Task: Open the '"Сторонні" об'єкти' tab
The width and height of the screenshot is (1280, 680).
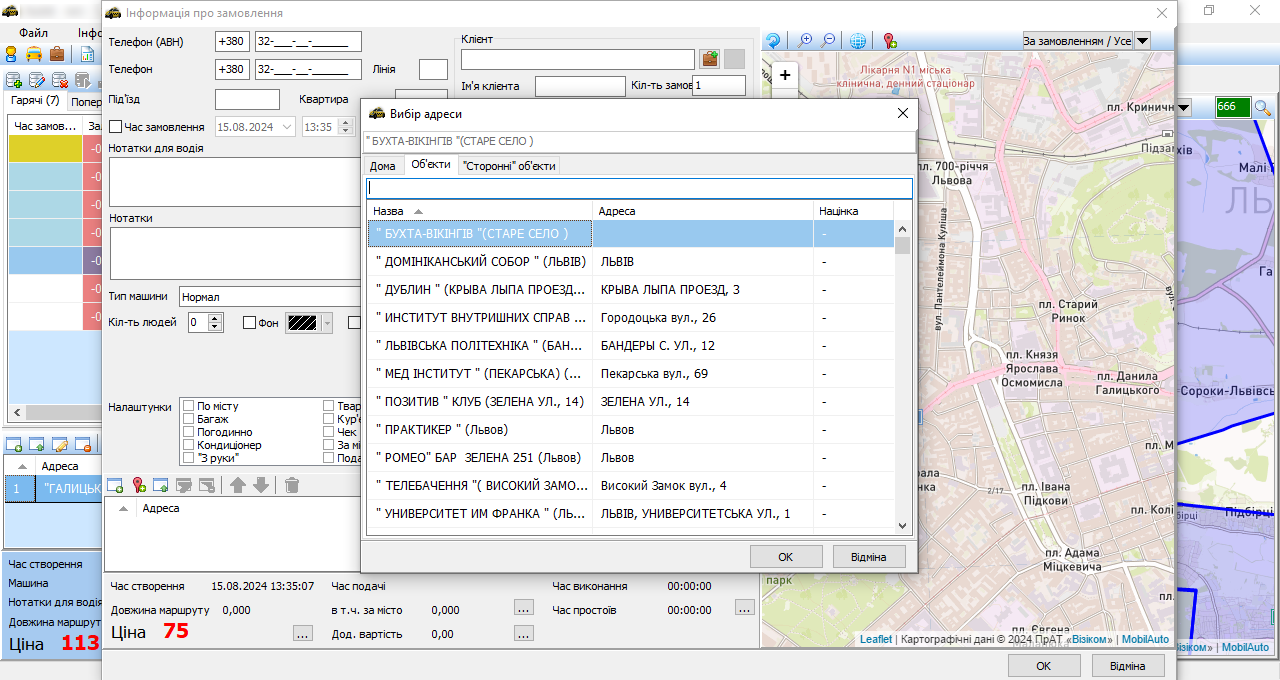Action: pyautogui.click(x=509, y=166)
